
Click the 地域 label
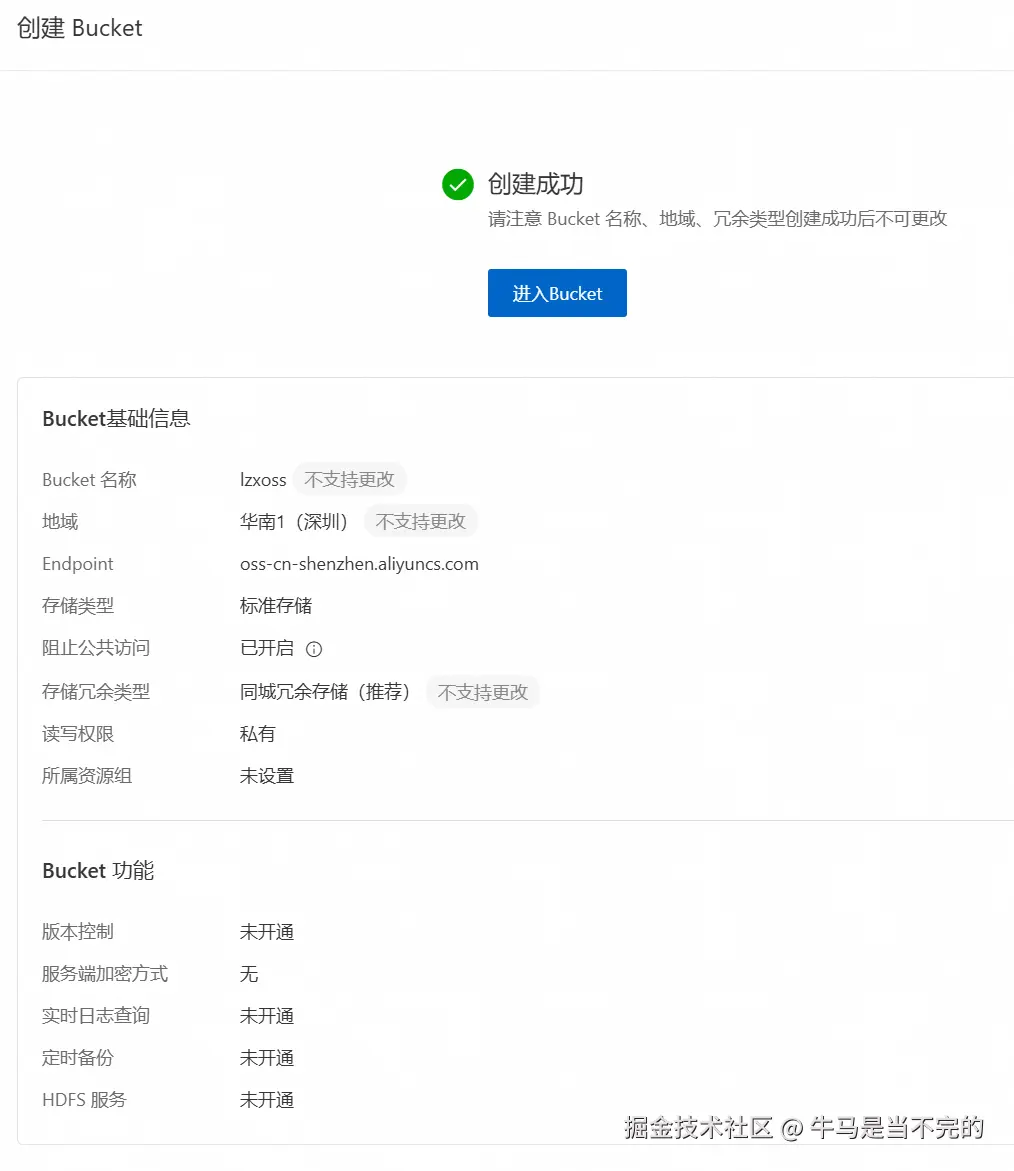60,521
